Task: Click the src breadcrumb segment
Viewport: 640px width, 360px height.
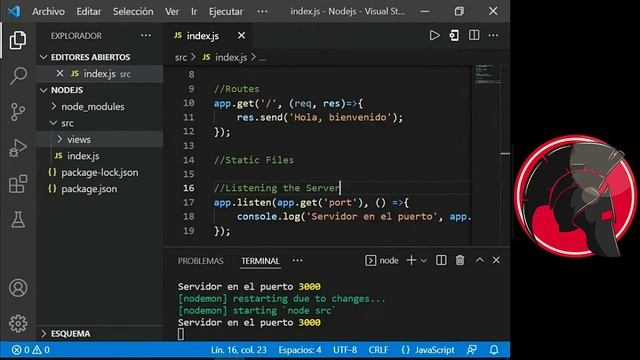Action: click(x=181, y=58)
